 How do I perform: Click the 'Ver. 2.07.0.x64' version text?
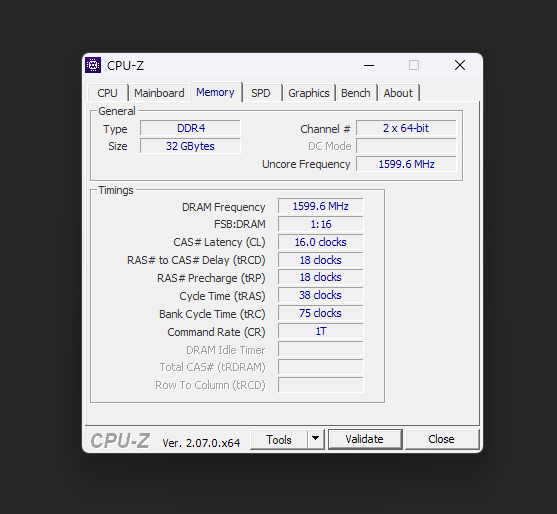(x=201, y=443)
